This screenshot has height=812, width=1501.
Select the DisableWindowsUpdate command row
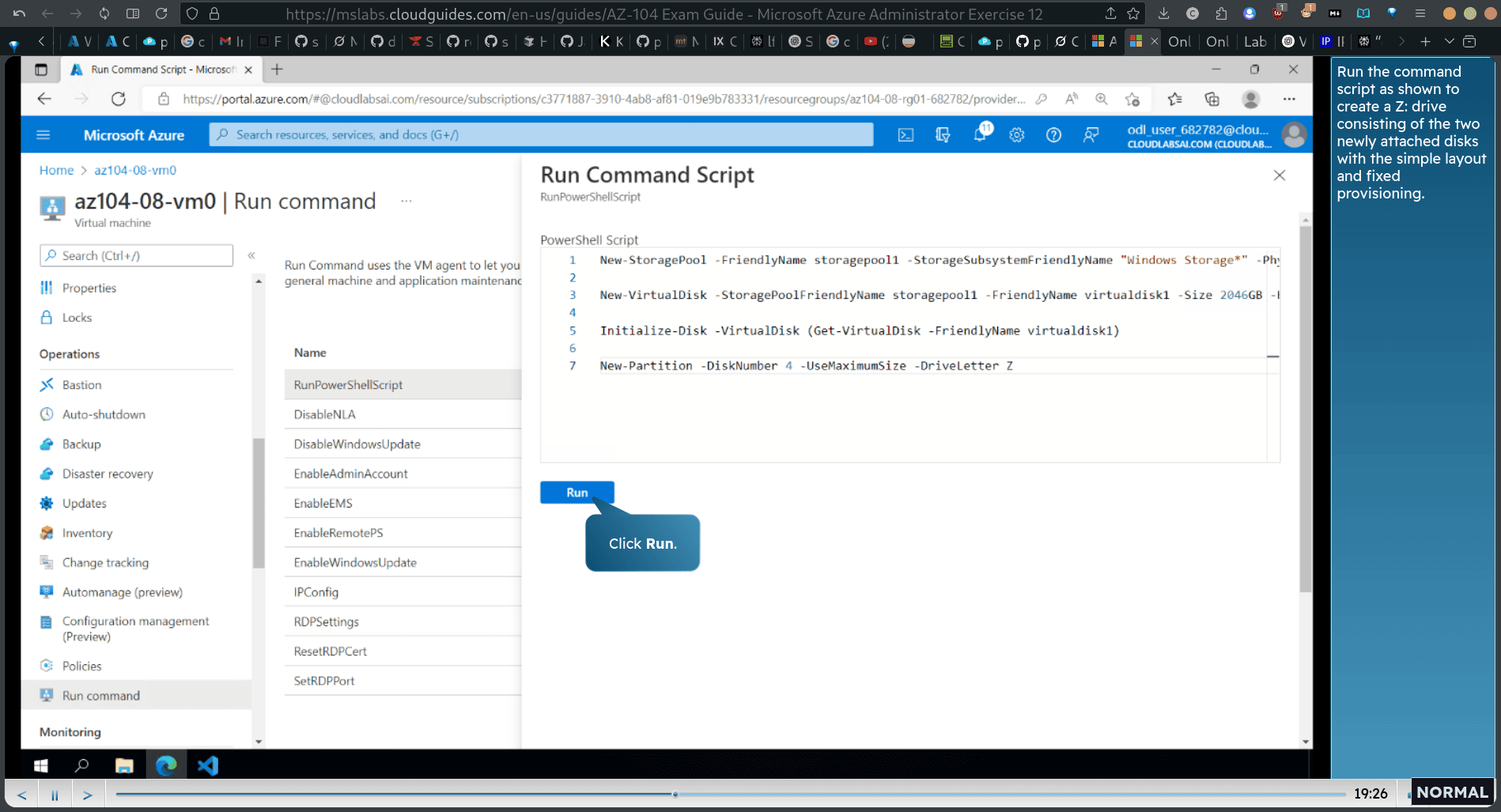[x=403, y=444]
